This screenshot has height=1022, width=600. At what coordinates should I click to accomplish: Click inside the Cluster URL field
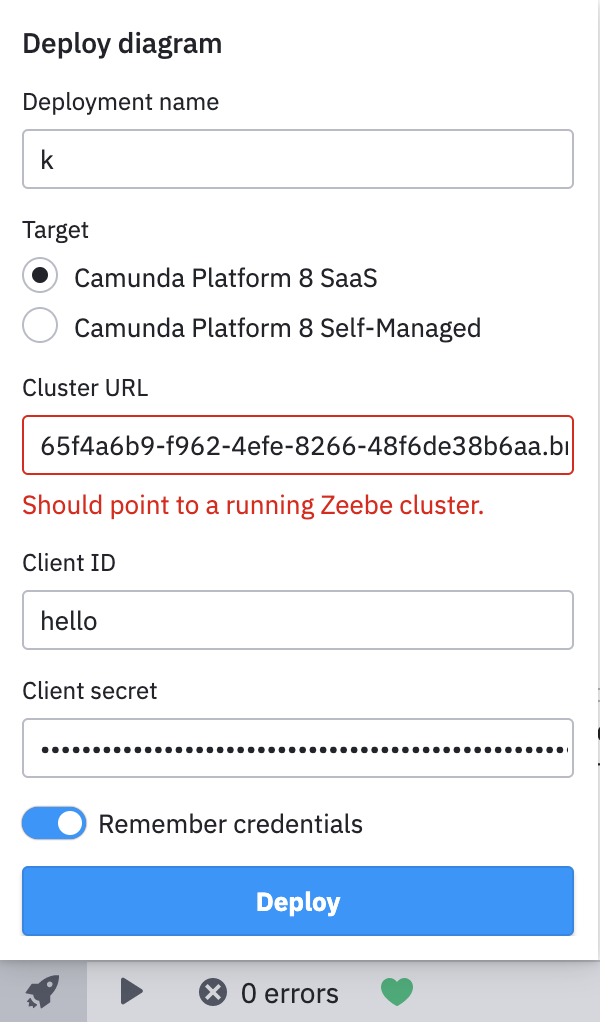click(x=298, y=444)
